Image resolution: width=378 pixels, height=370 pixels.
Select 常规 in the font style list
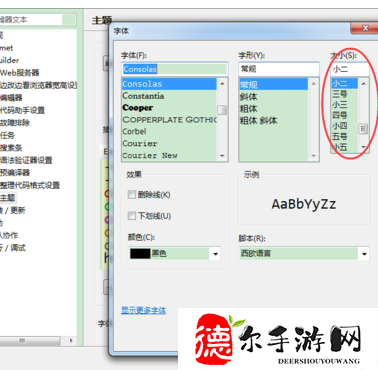pyautogui.click(x=273, y=85)
